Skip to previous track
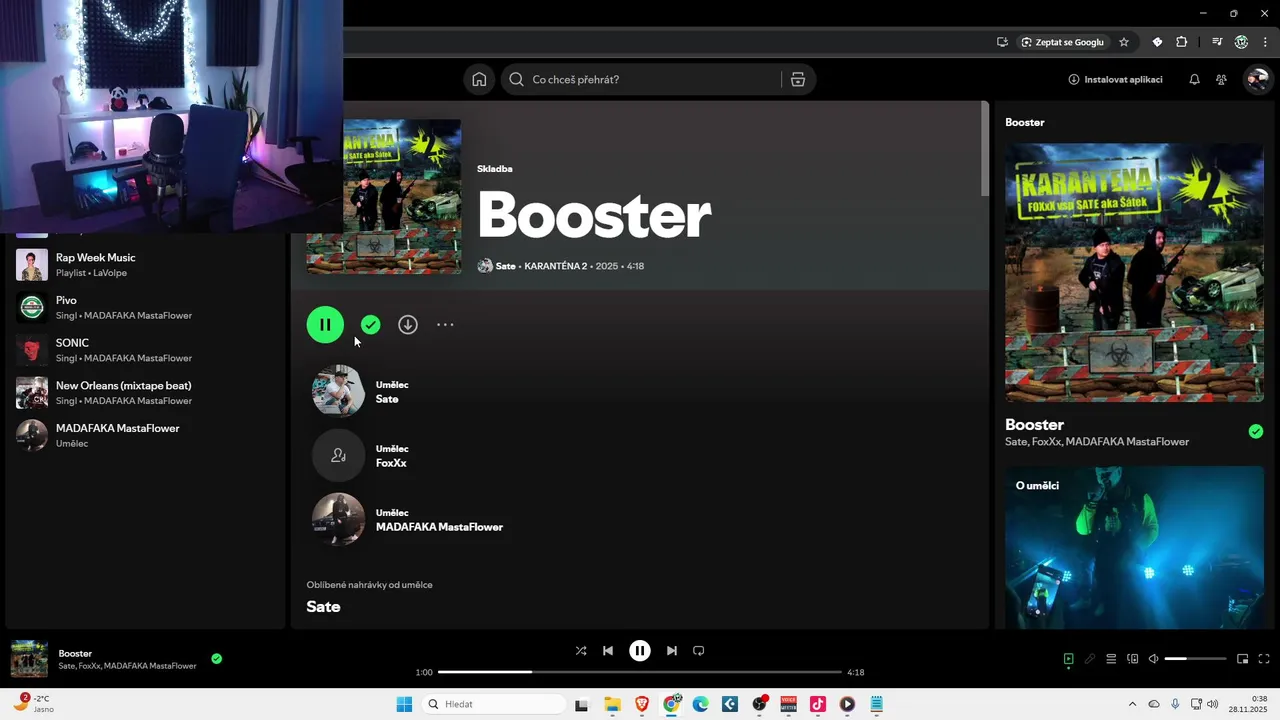1280x720 pixels. pyautogui.click(x=607, y=650)
